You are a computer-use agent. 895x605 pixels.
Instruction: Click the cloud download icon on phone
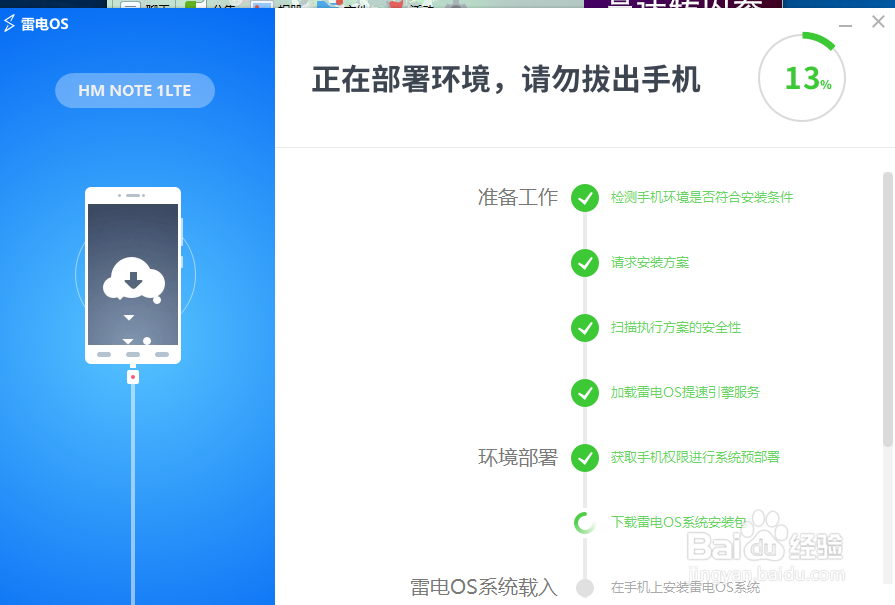(x=134, y=279)
